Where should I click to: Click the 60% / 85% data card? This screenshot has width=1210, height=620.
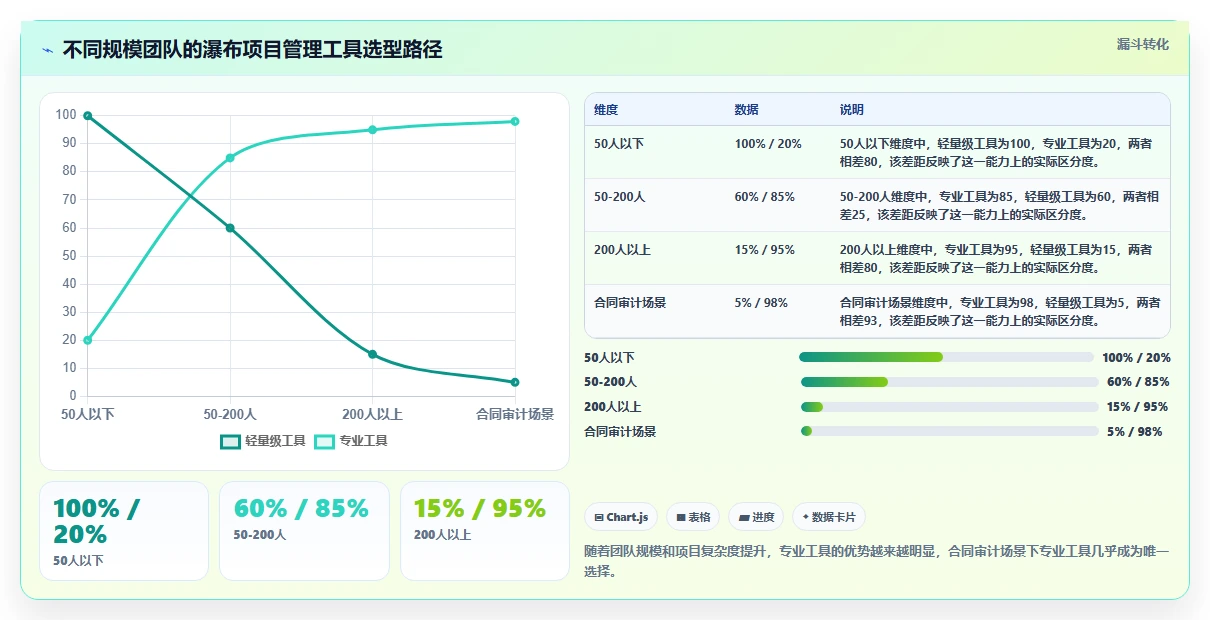[x=304, y=531]
